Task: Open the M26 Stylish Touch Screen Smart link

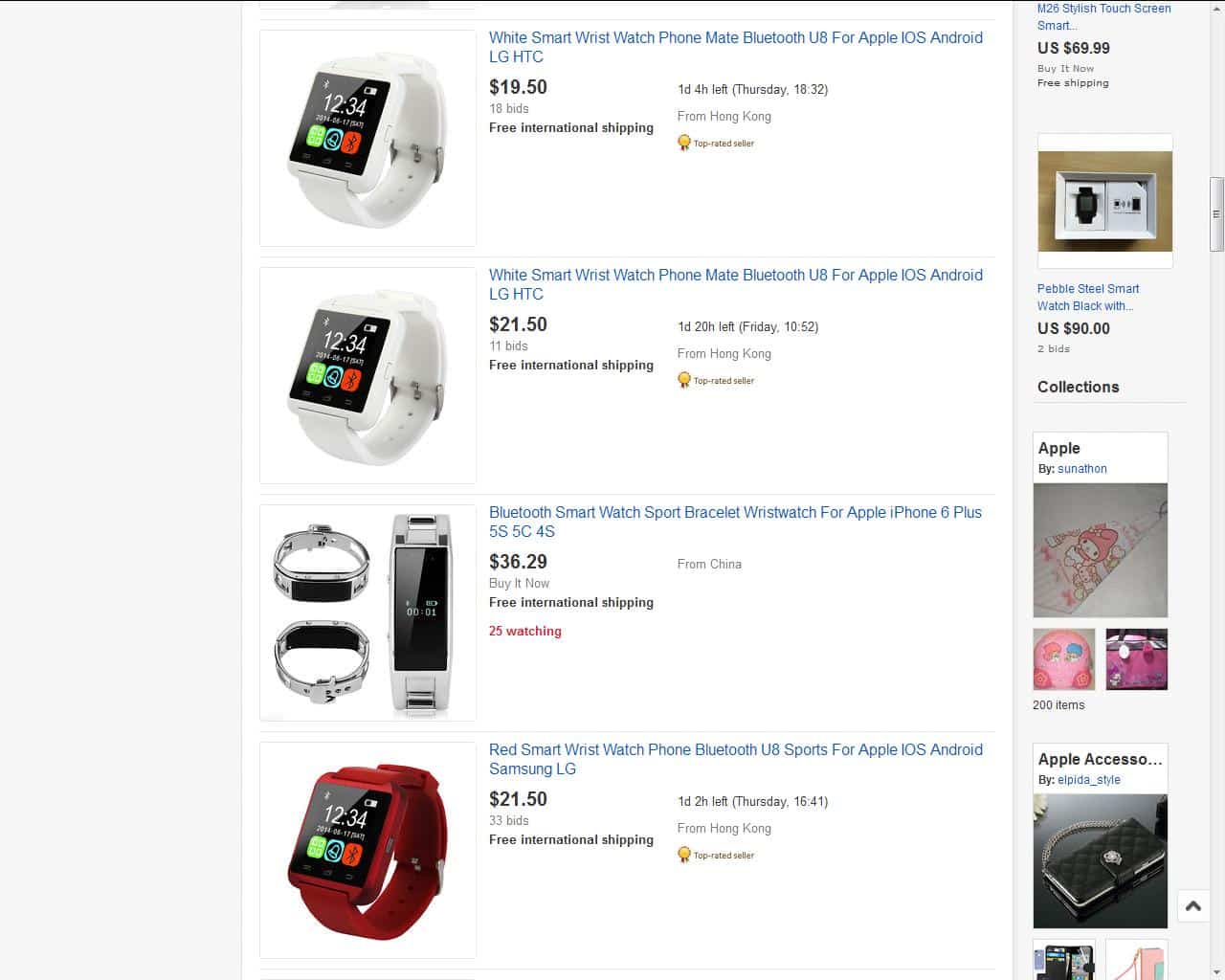Action: (x=1103, y=16)
